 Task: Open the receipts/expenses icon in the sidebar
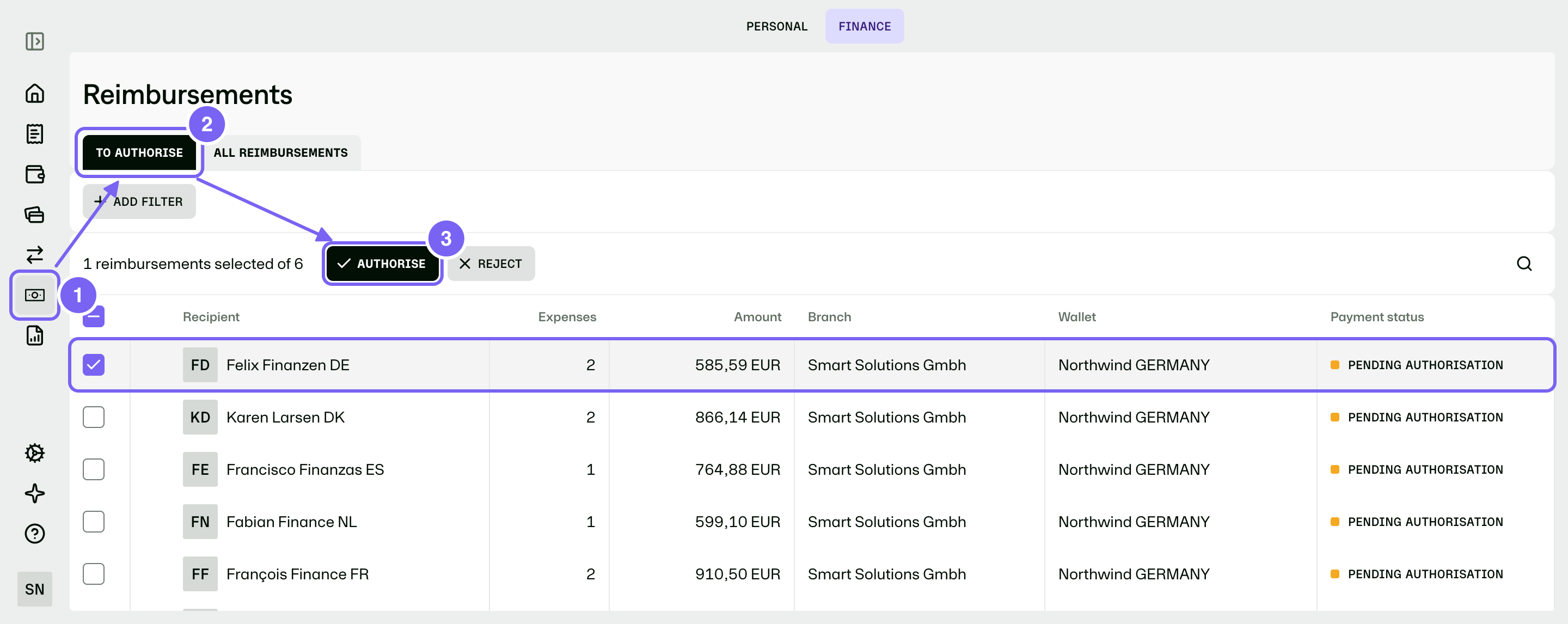pyautogui.click(x=35, y=133)
